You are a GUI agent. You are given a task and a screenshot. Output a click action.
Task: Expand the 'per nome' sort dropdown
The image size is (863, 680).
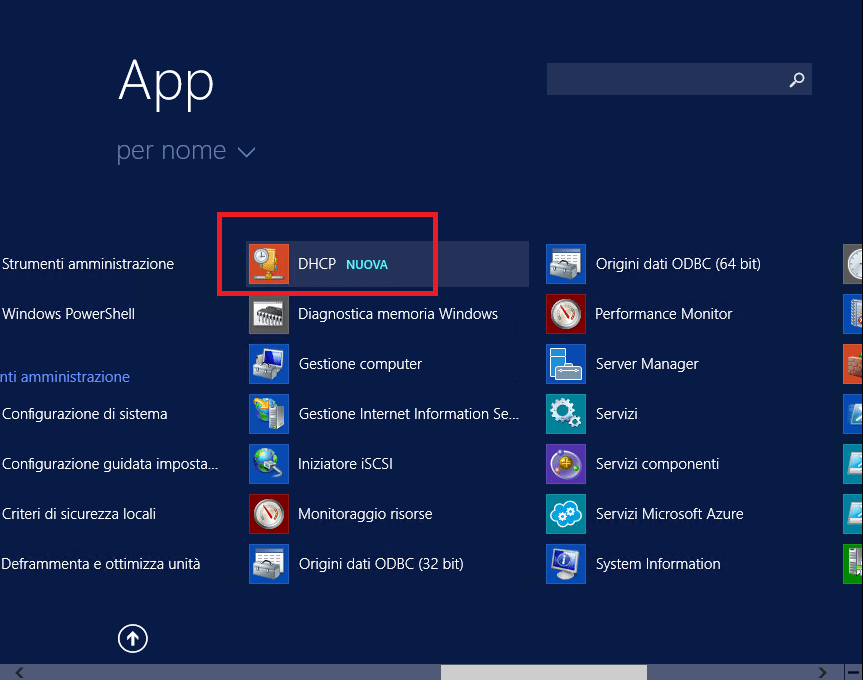coord(185,151)
